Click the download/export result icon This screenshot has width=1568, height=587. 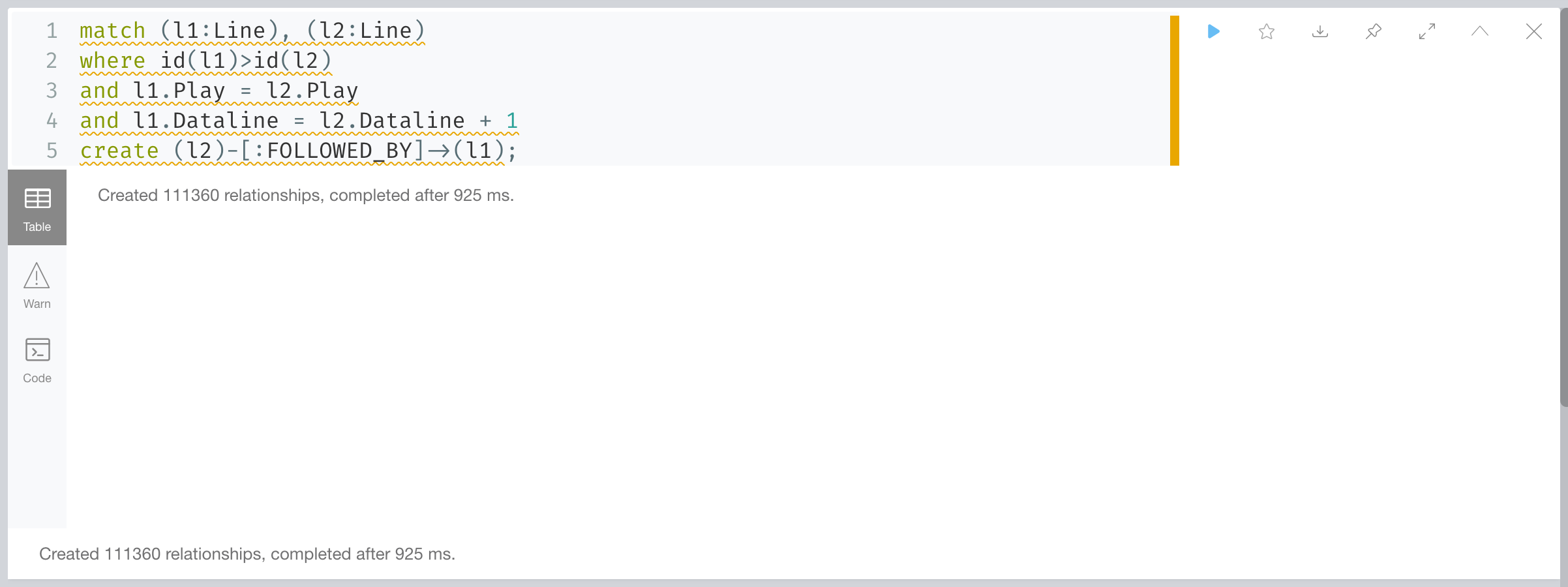[1320, 31]
